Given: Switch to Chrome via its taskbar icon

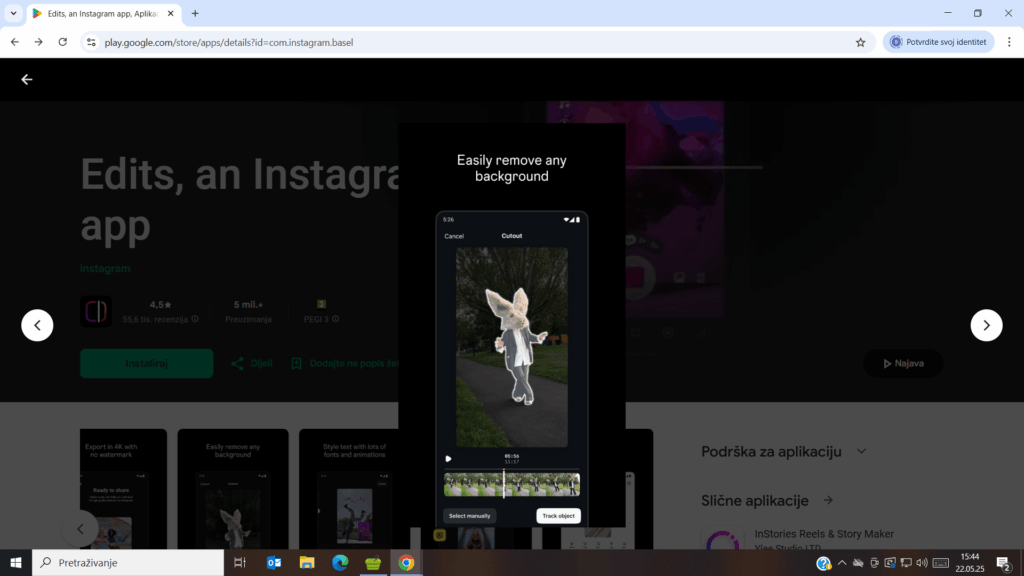Looking at the screenshot, I should pyautogui.click(x=406, y=562).
